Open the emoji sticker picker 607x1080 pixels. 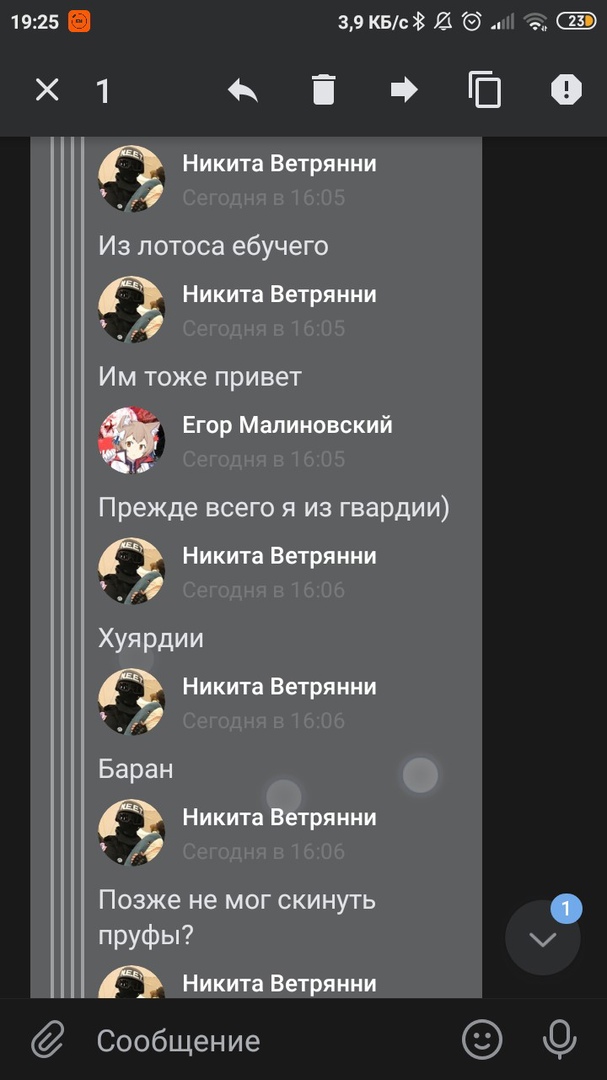(482, 1039)
